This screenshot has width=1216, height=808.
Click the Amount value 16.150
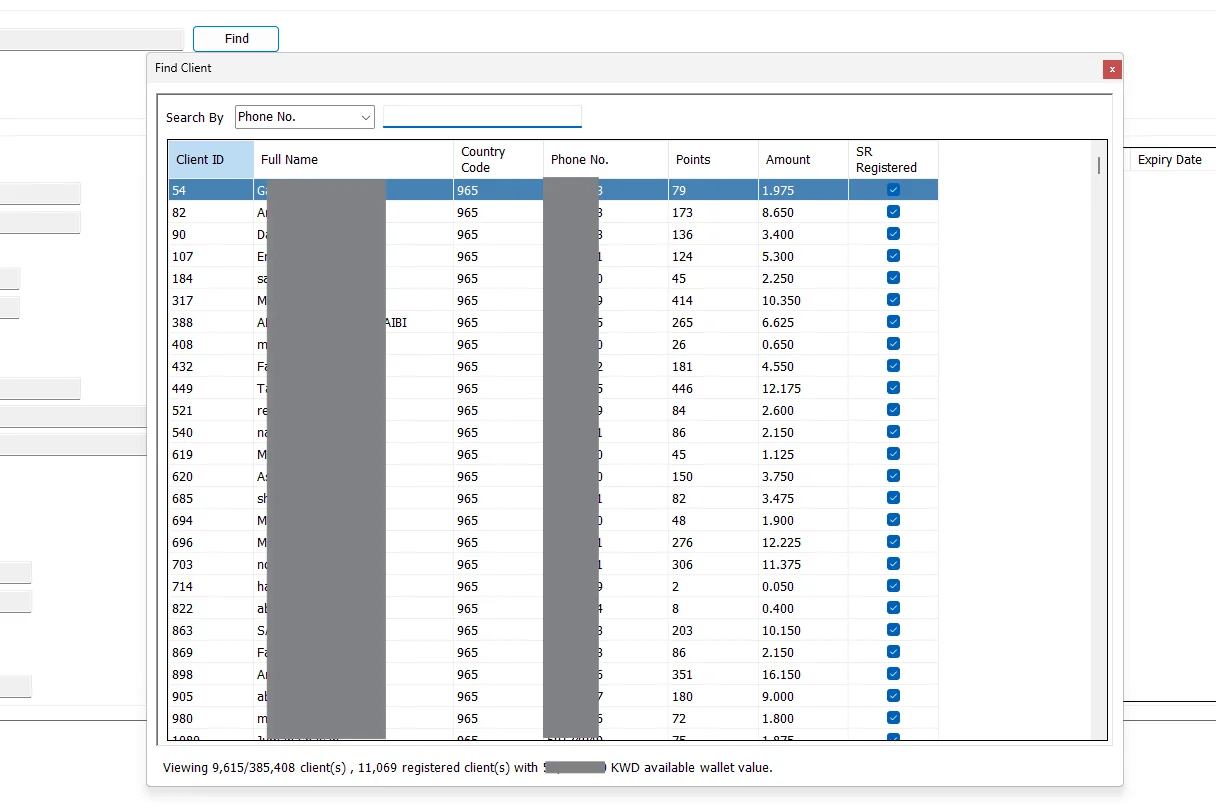[x=781, y=674]
